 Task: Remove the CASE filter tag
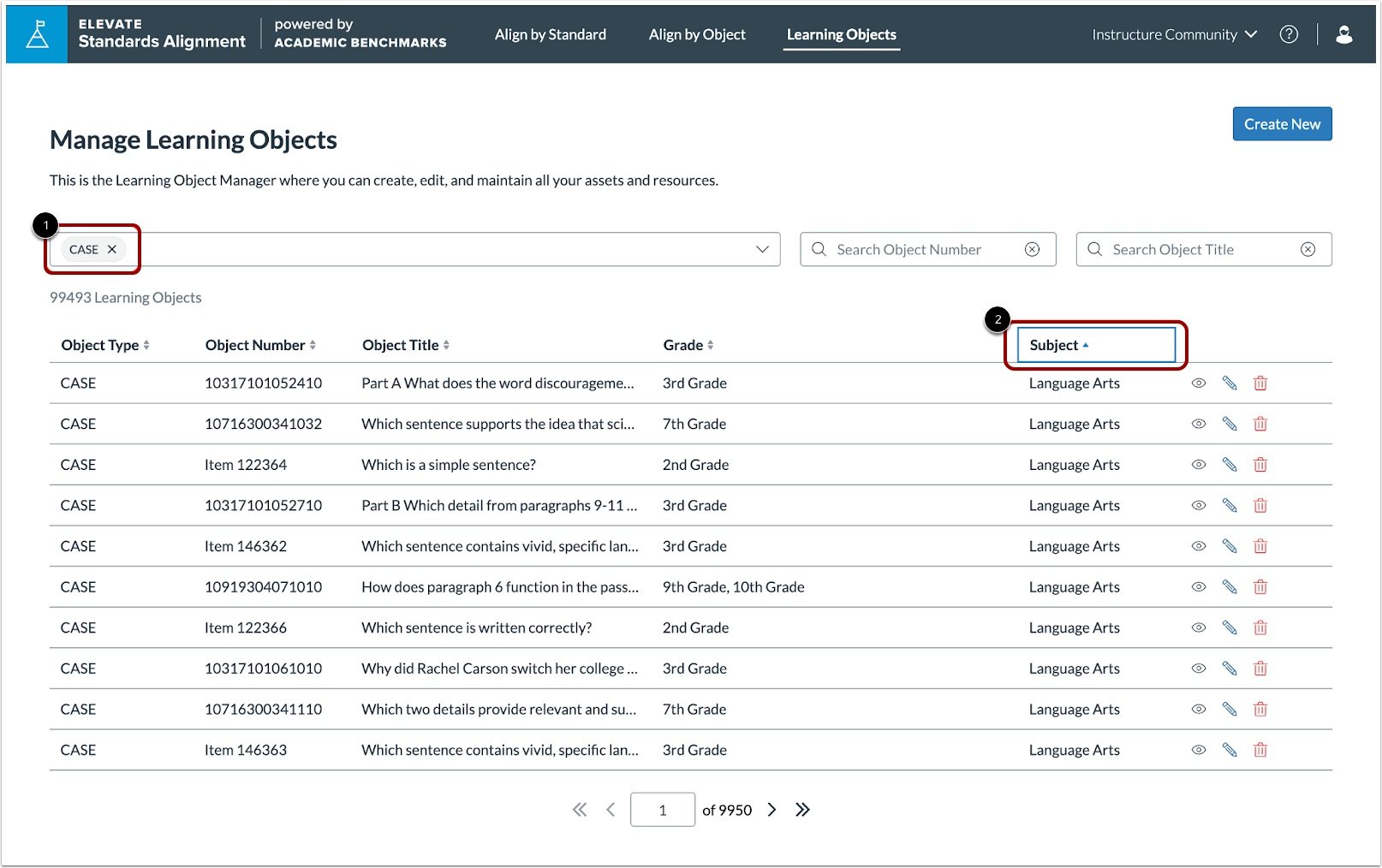(x=112, y=249)
